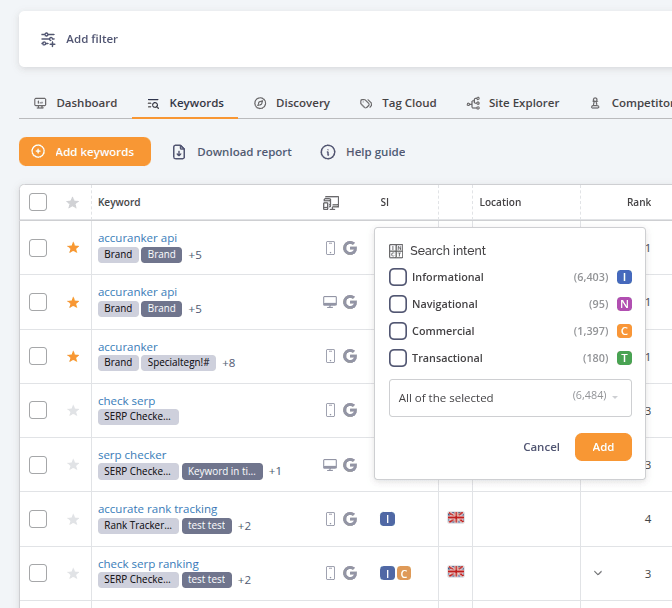Select the accuranker keyword row checkbox
Image resolution: width=672 pixels, height=608 pixels.
[x=38, y=356]
